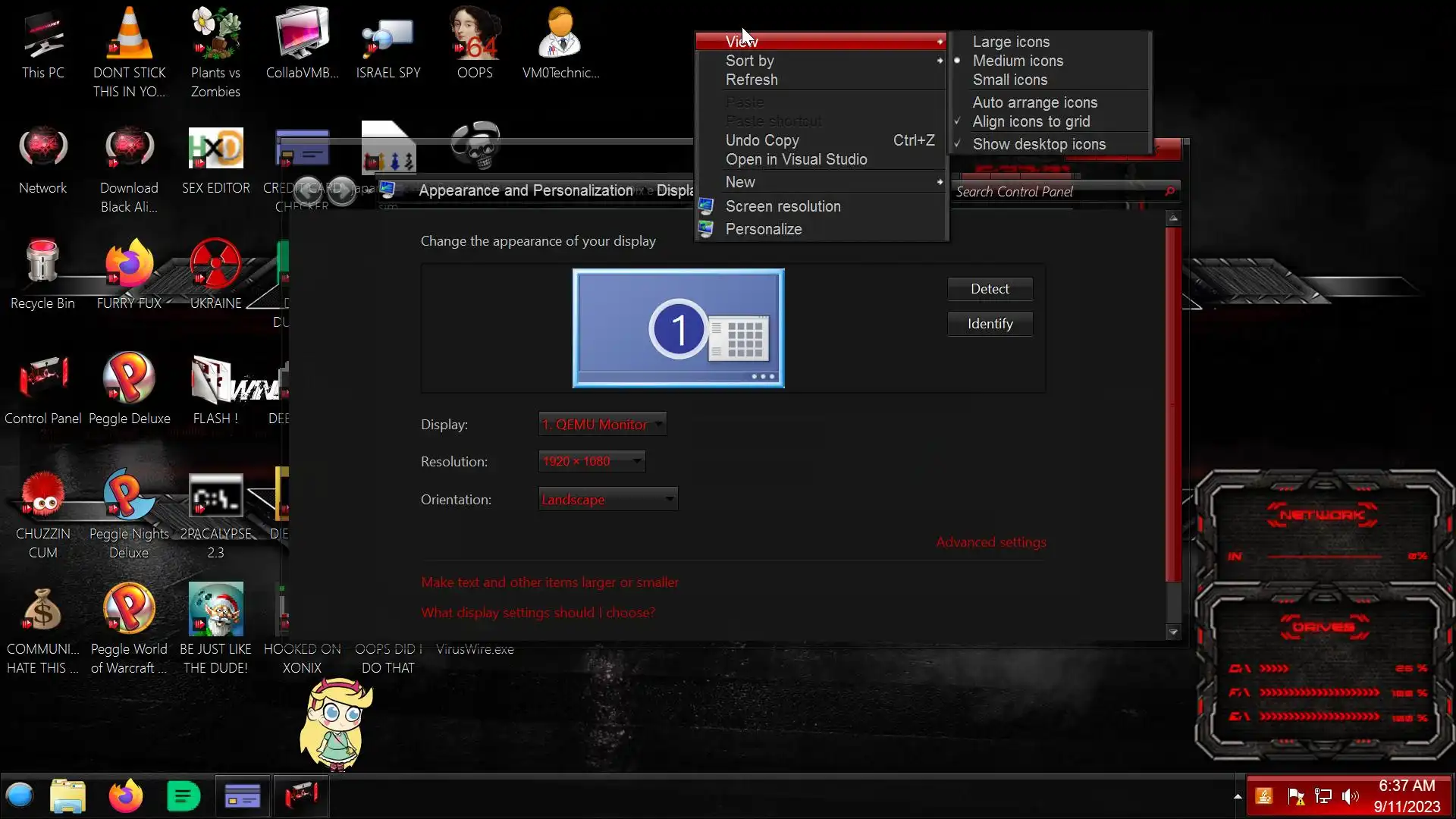Toggle Align icons to grid option
This screenshot has width=1456, height=819.
pyautogui.click(x=1031, y=121)
